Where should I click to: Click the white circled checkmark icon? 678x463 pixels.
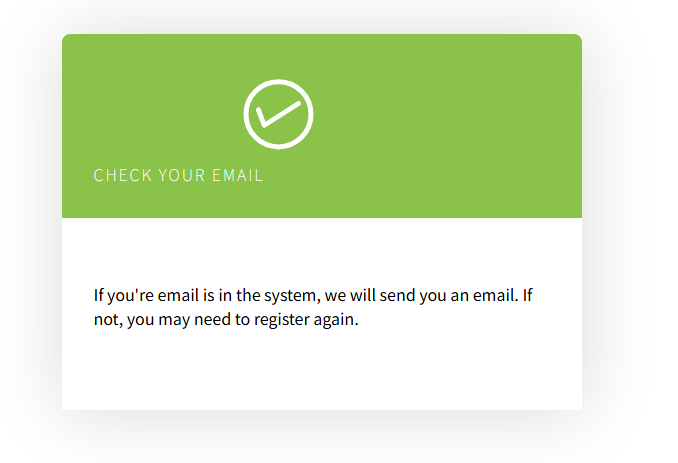[x=278, y=114]
